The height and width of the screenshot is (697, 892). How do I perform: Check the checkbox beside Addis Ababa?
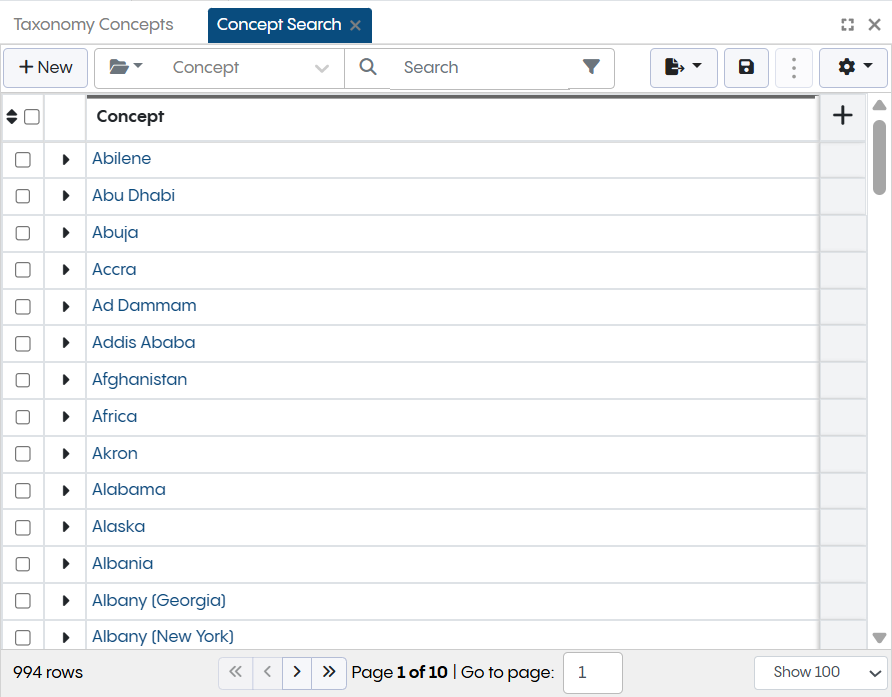click(x=22, y=343)
